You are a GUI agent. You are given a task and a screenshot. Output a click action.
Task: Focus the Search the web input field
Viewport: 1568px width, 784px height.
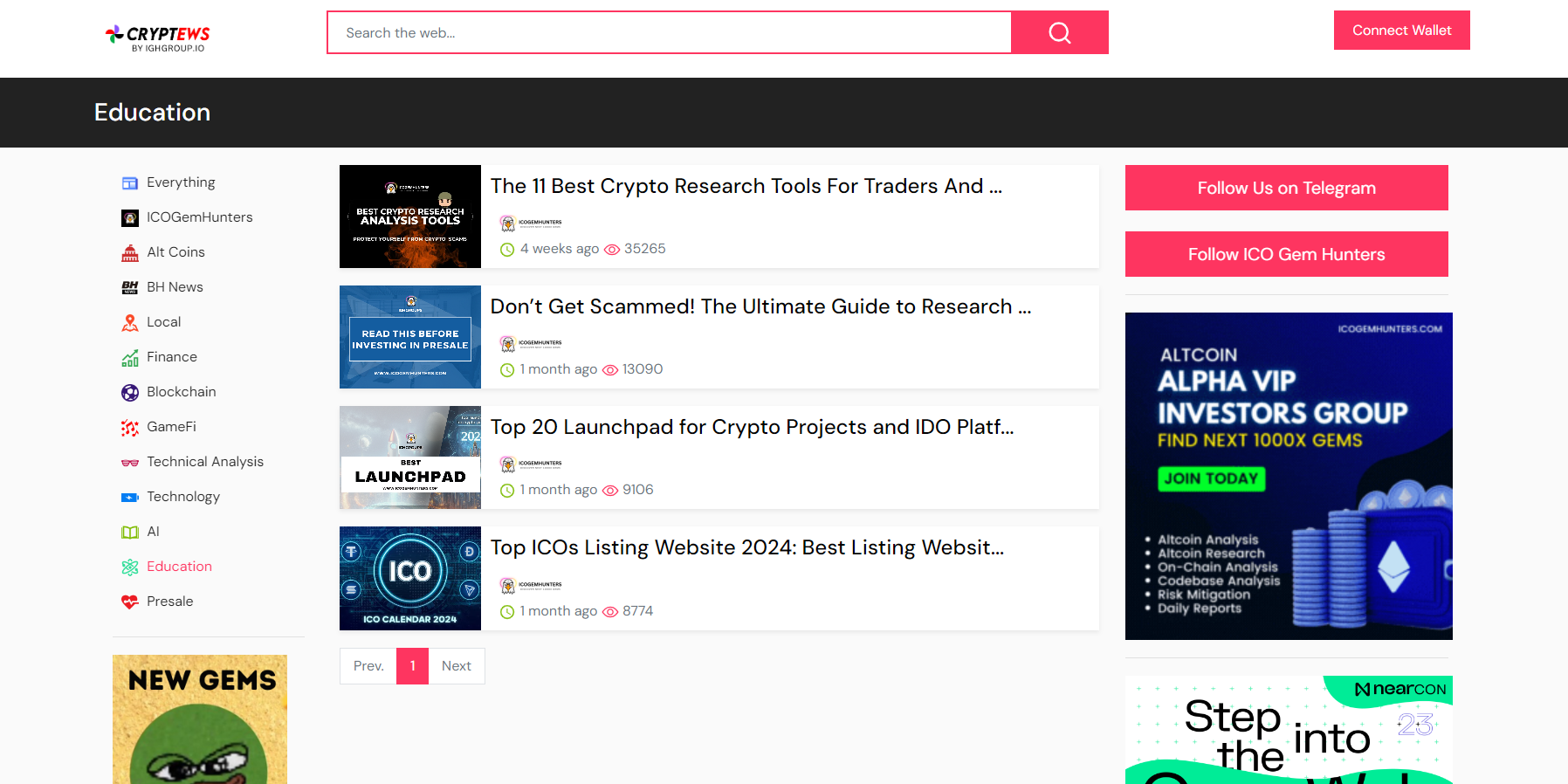pyautogui.click(x=670, y=32)
